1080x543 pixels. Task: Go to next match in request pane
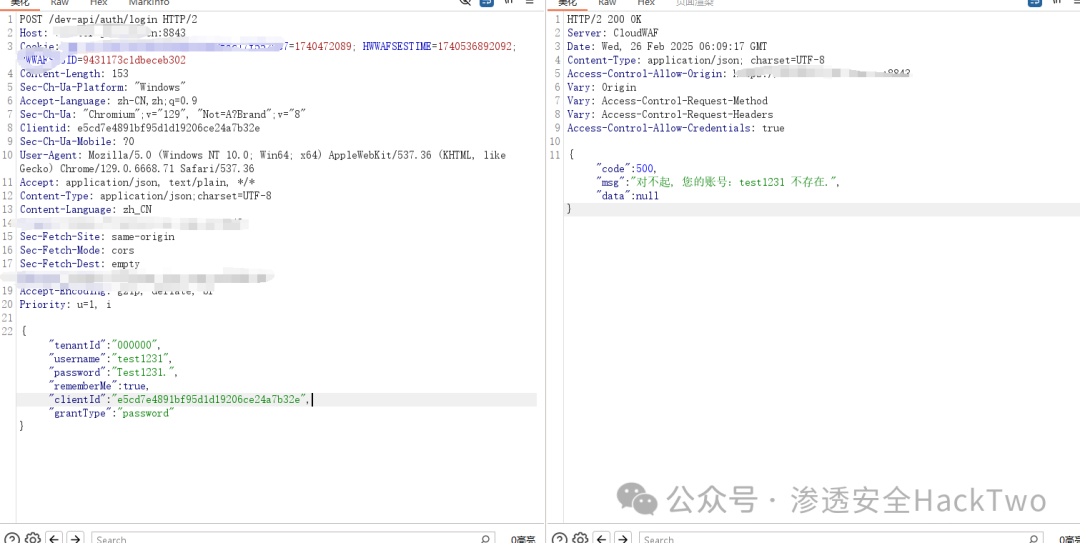[76, 538]
